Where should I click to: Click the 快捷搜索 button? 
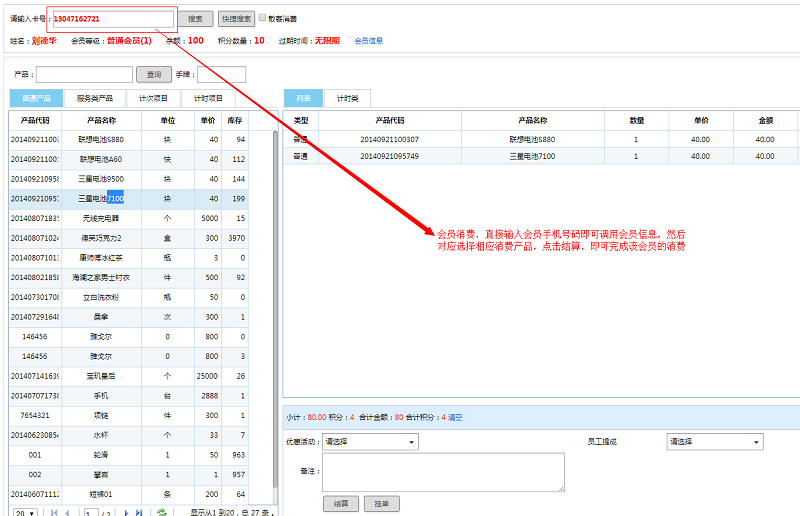click(x=236, y=18)
